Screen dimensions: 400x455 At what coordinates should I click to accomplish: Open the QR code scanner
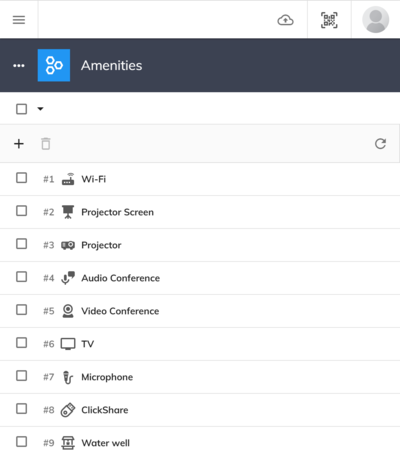pyautogui.click(x=329, y=20)
